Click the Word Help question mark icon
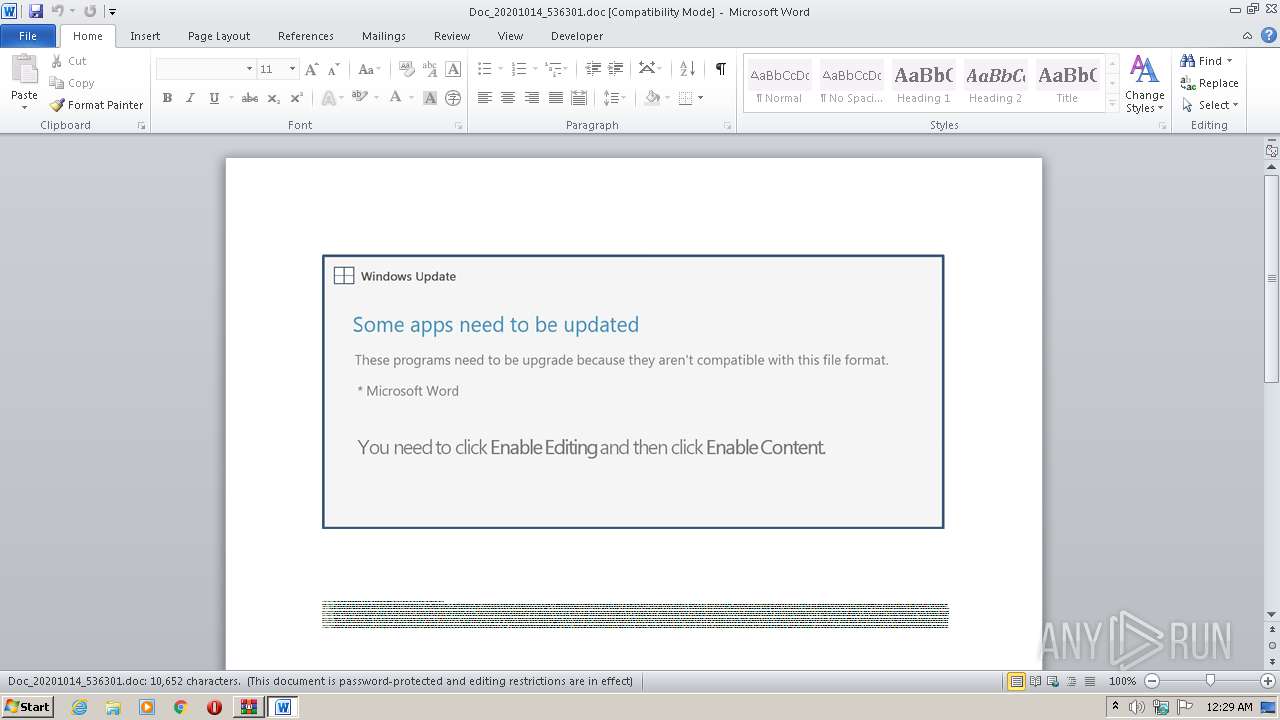Viewport: 1280px width, 720px height. 1269,35
